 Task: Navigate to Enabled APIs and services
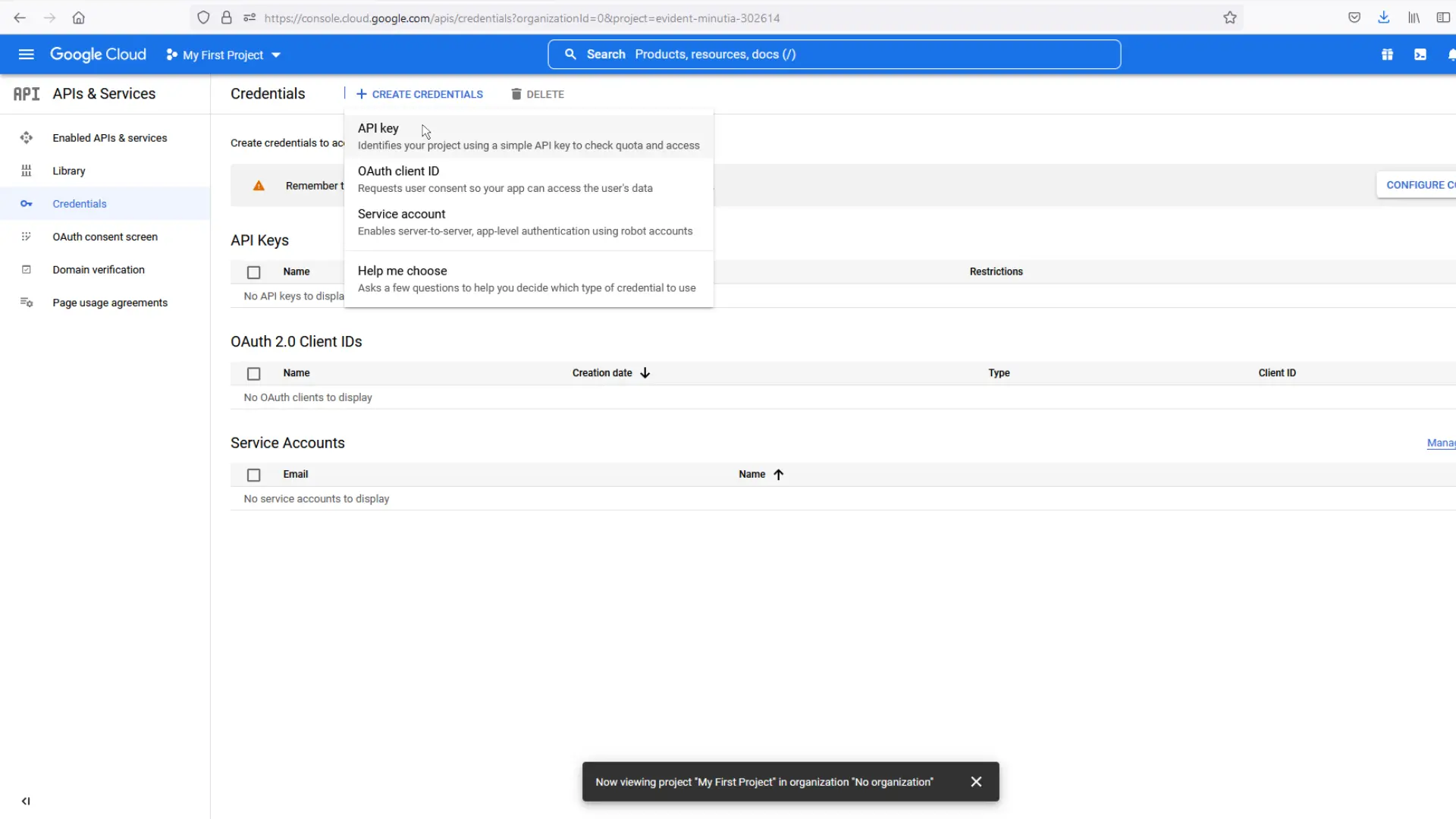coord(109,137)
